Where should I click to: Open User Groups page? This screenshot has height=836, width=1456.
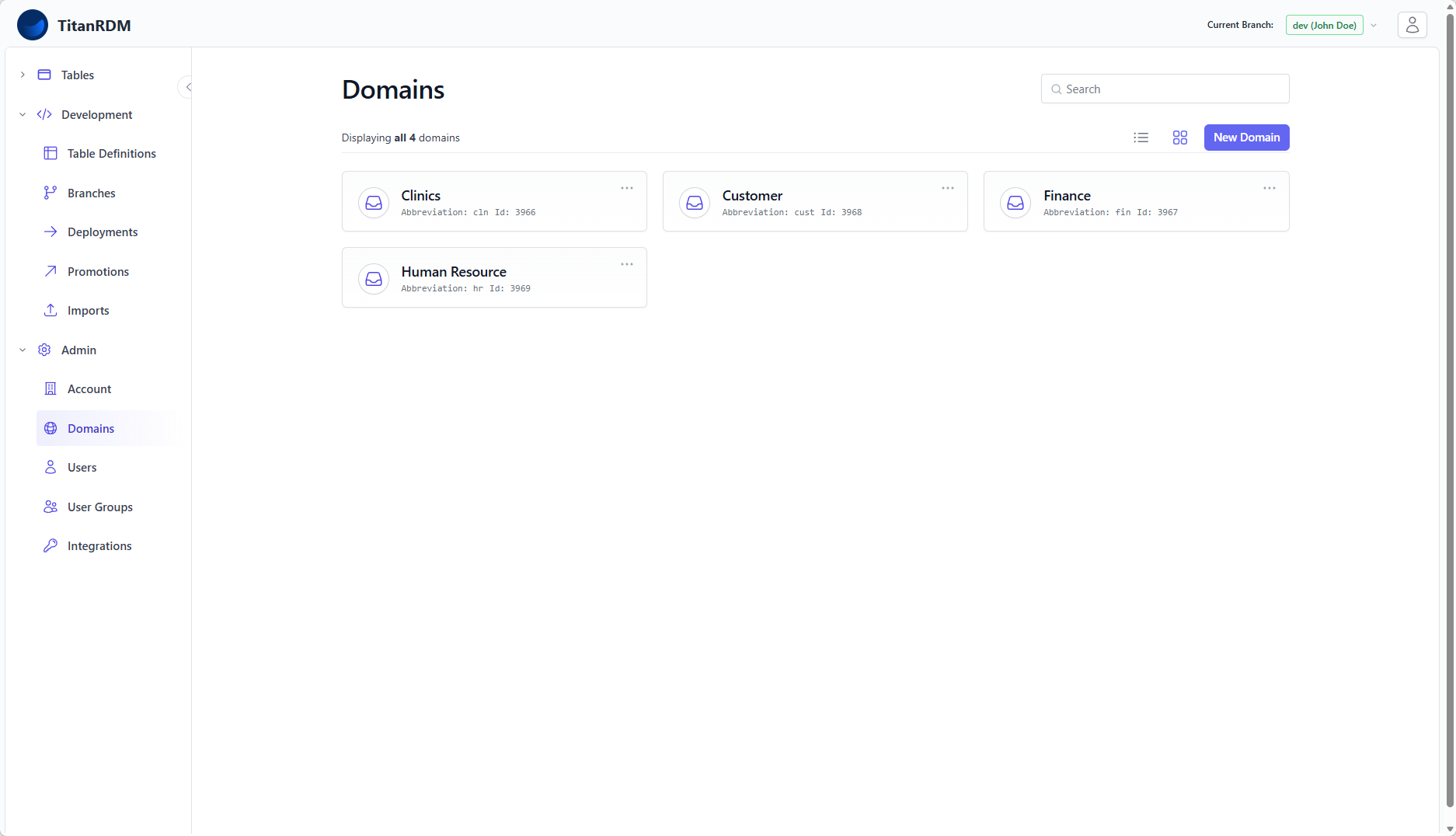click(102, 507)
